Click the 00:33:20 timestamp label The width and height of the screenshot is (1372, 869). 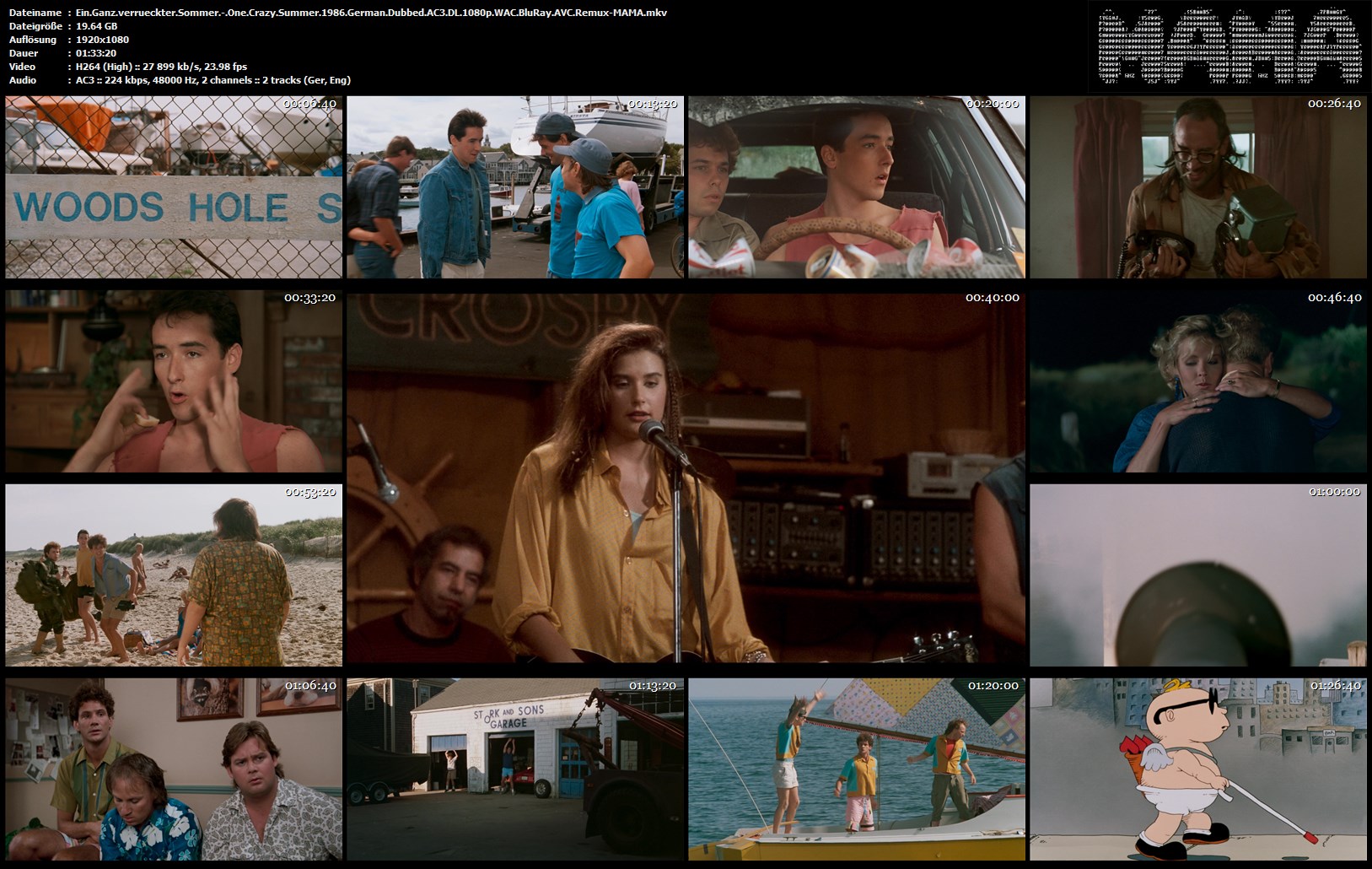(x=309, y=298)
